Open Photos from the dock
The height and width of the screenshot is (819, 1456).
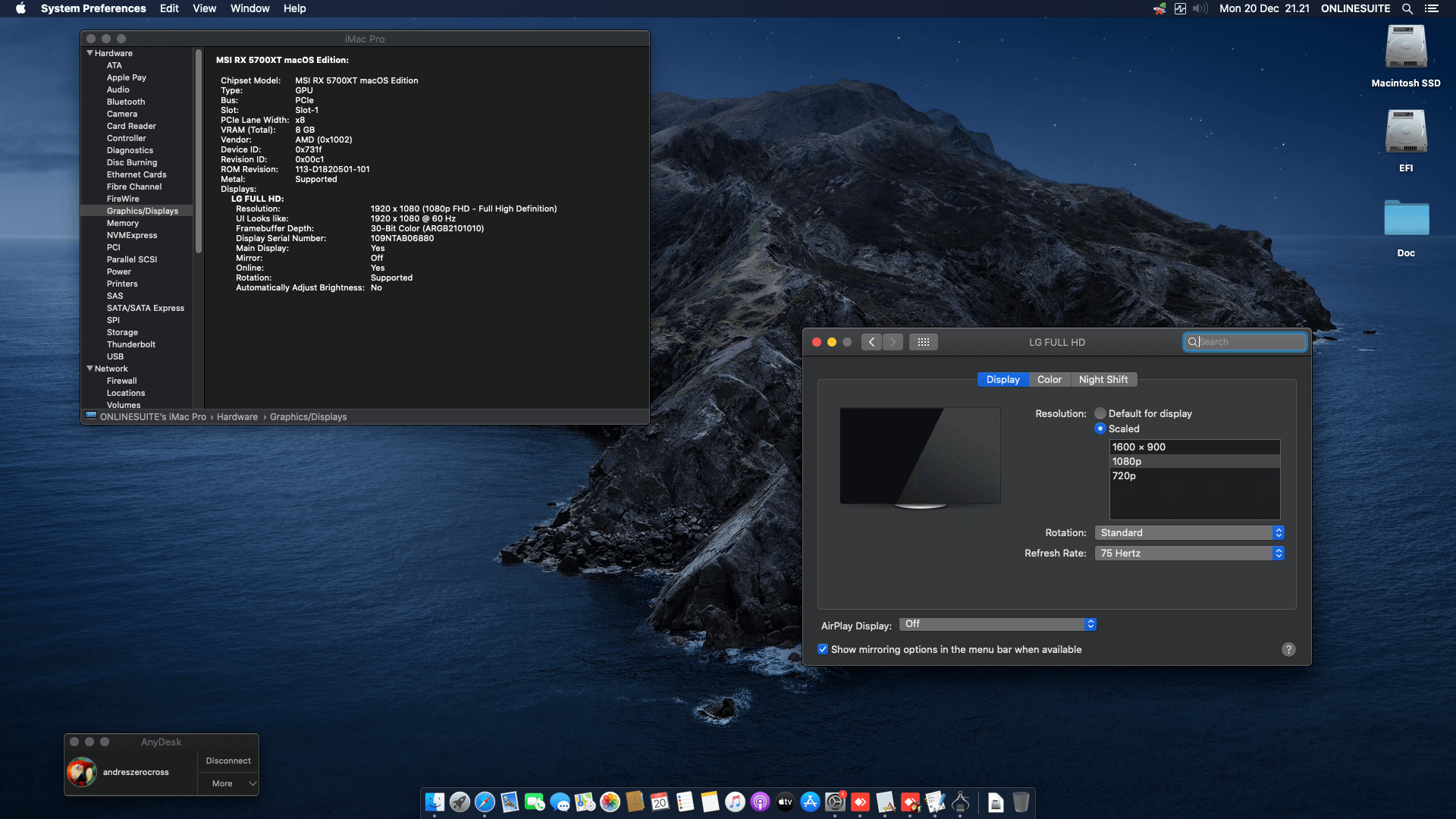pos(610,802)
